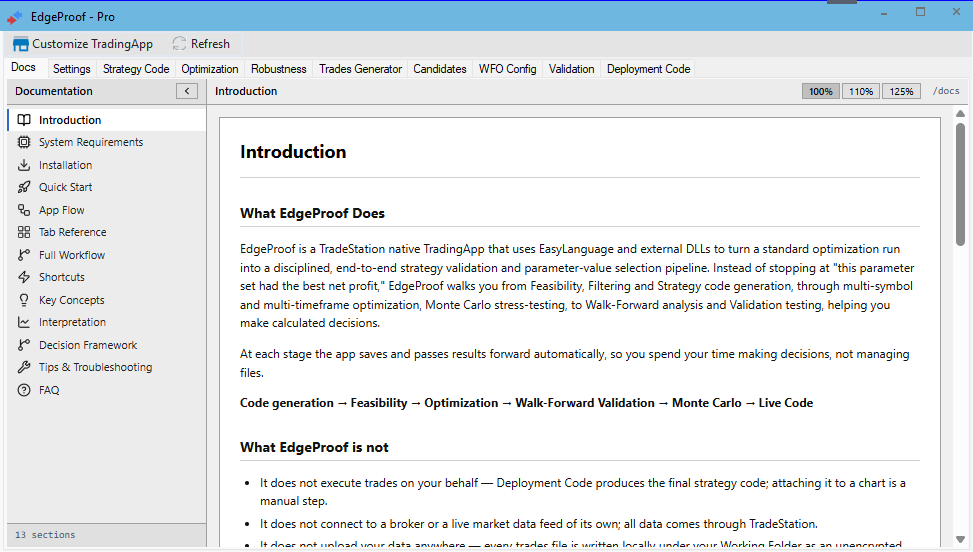Click the large Introduction page heading
This screenshot has width=973, height=552.
pos(293,152)
